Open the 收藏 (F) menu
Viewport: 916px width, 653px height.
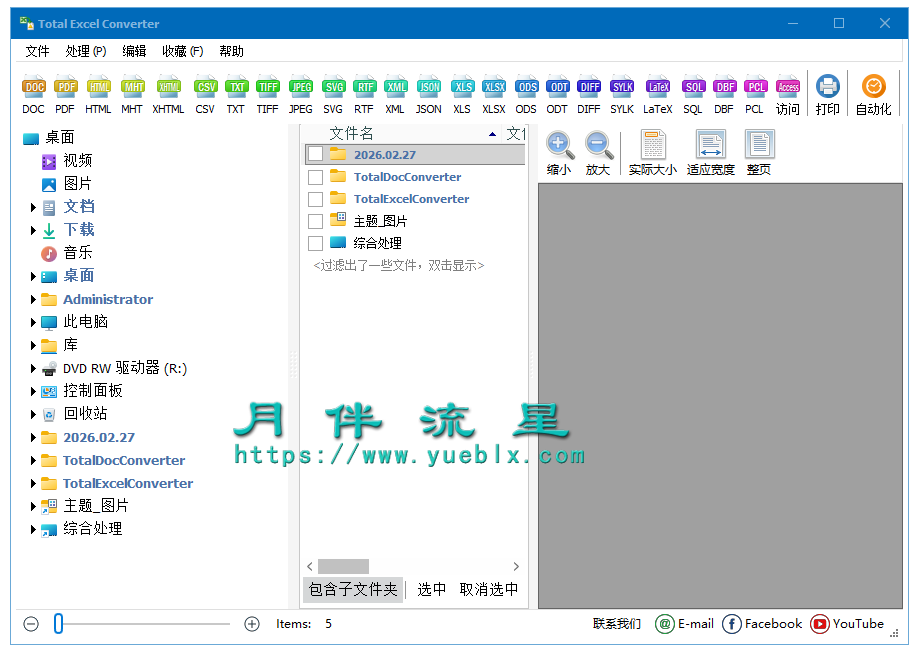coord(183,51)
